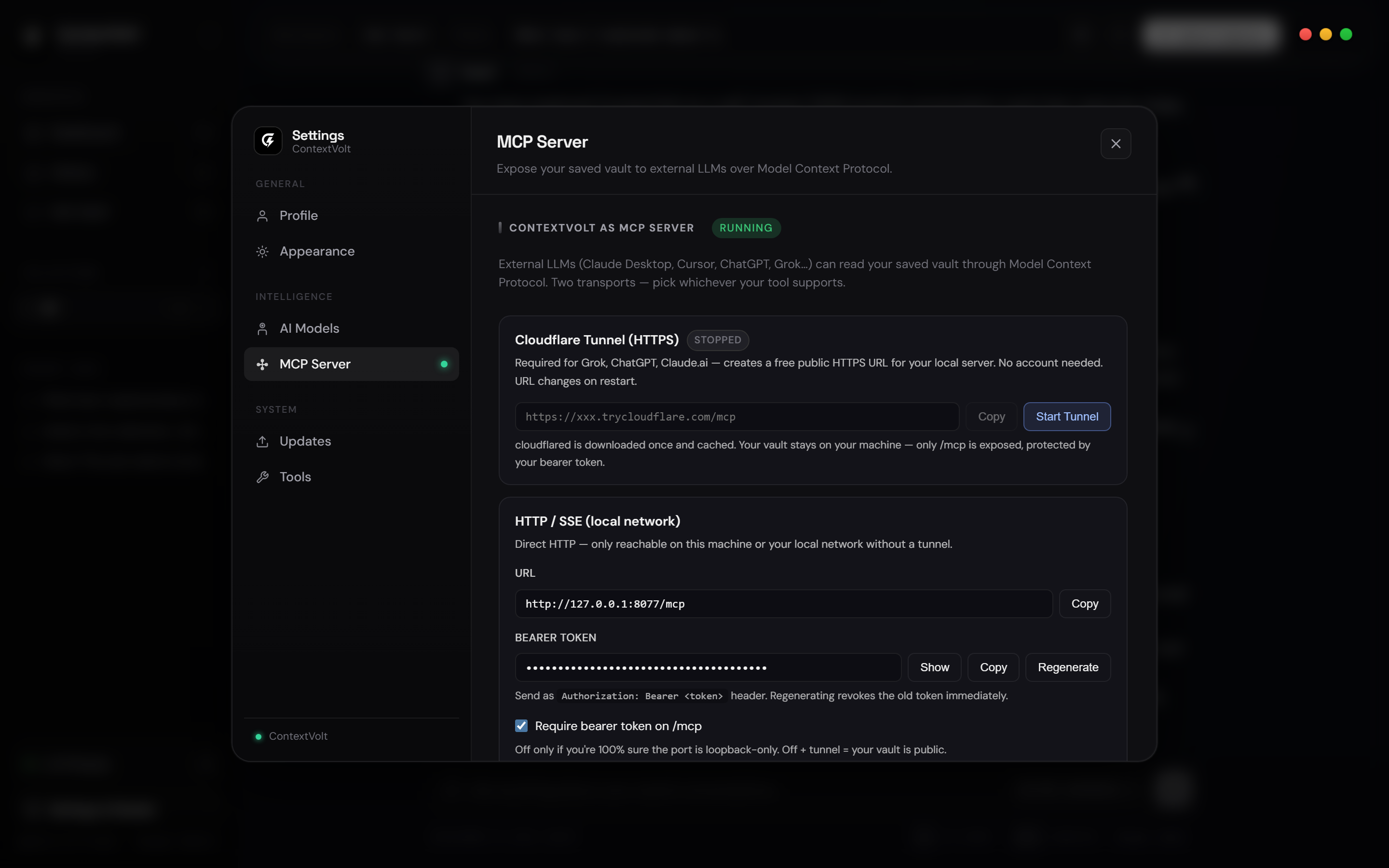Viewport: 1389px width, 868px height.
Task: Click the trycloudflare URL field
Action: 736,417
